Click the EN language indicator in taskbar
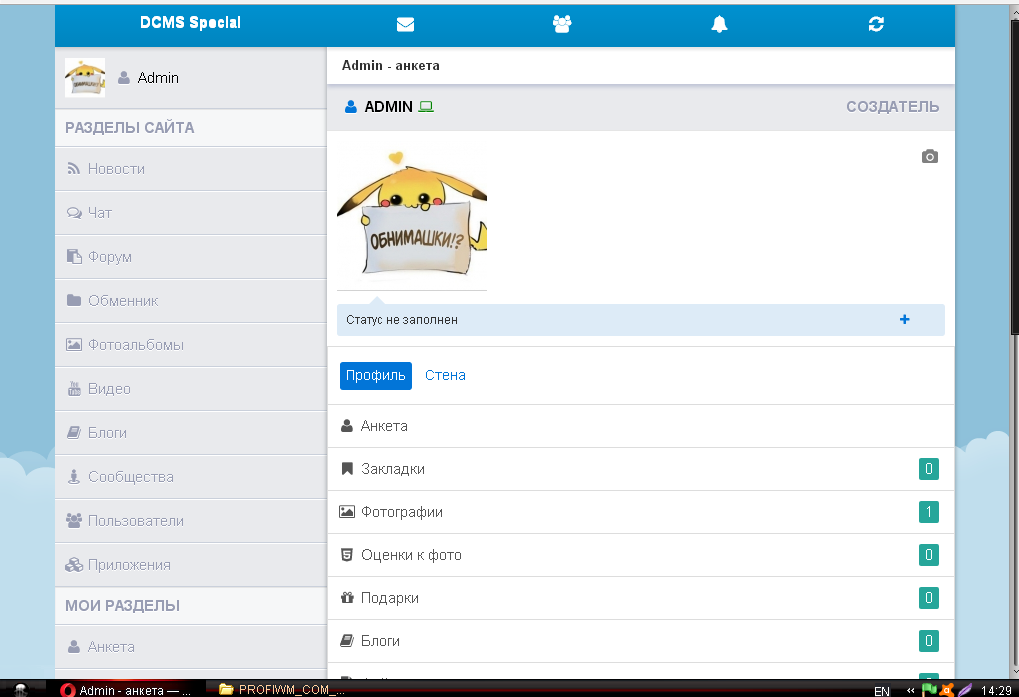 (882, 691)
